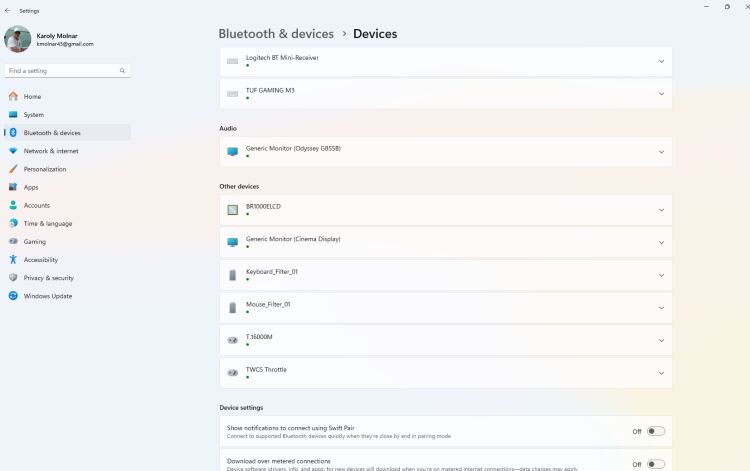Select the Accessibility label in sidebar
Viewport: 750px width, 471px height.
tap(41, 260)
